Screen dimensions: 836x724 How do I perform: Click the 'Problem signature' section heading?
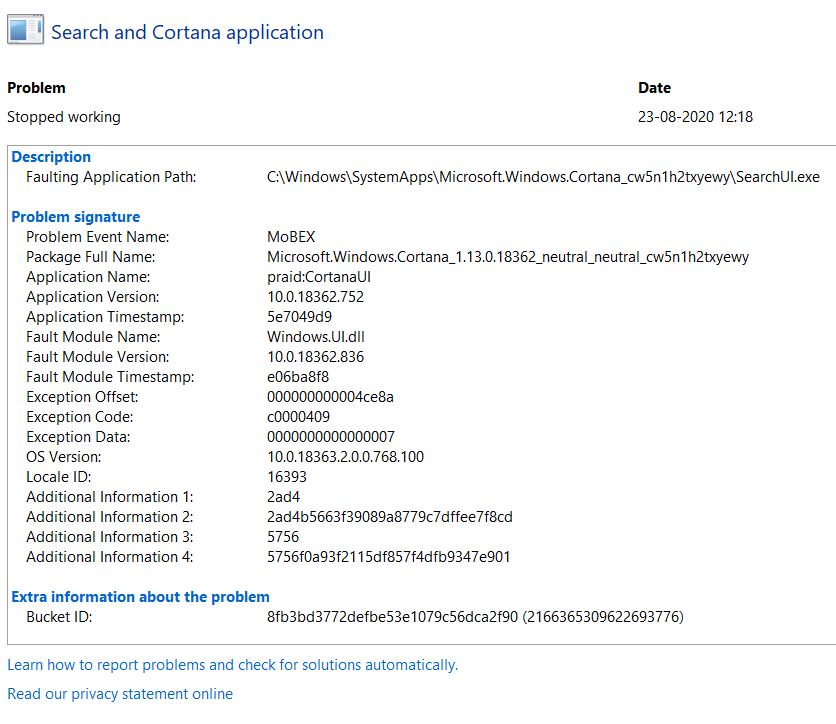[x=76, y=217]
